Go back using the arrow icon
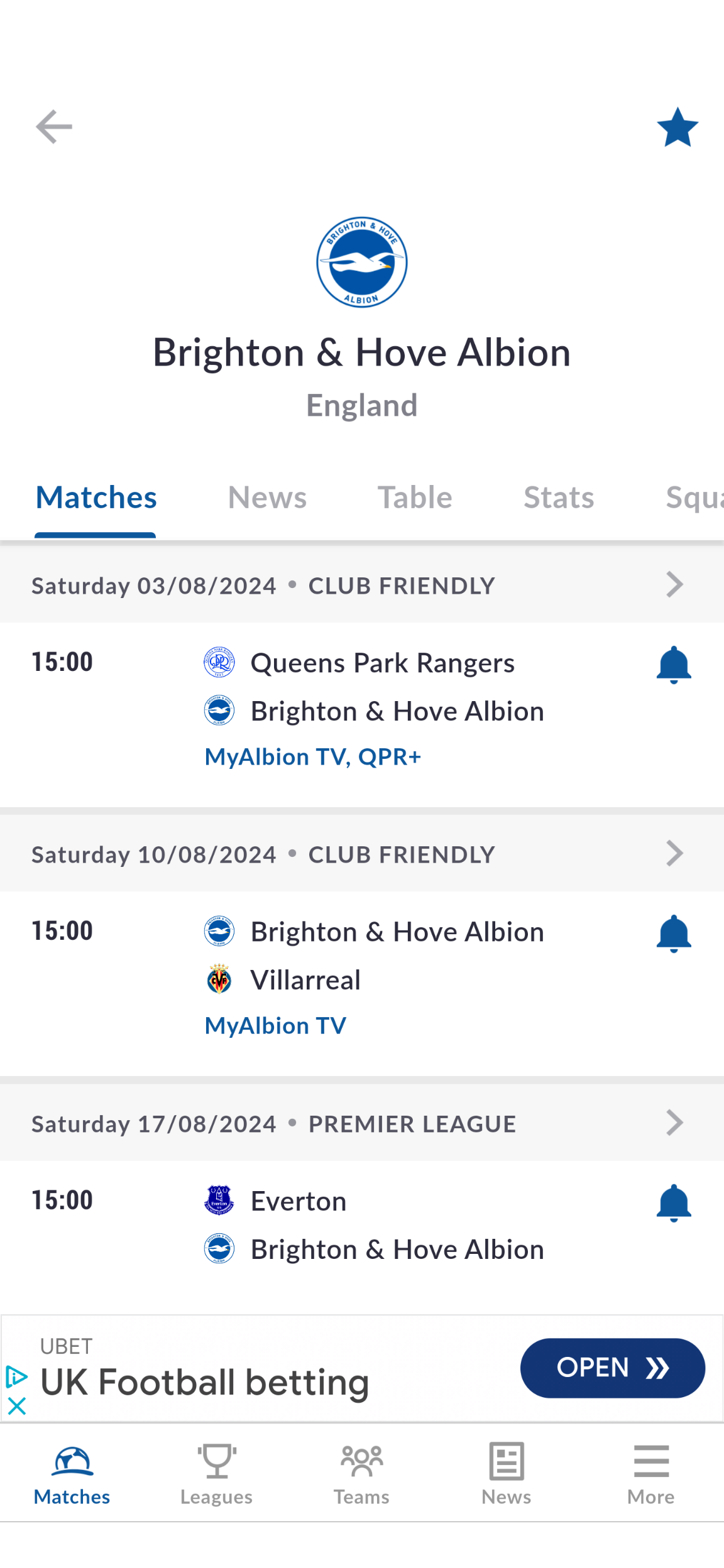The height and width of the screenshot is (1568, 724). pos(54,127)
